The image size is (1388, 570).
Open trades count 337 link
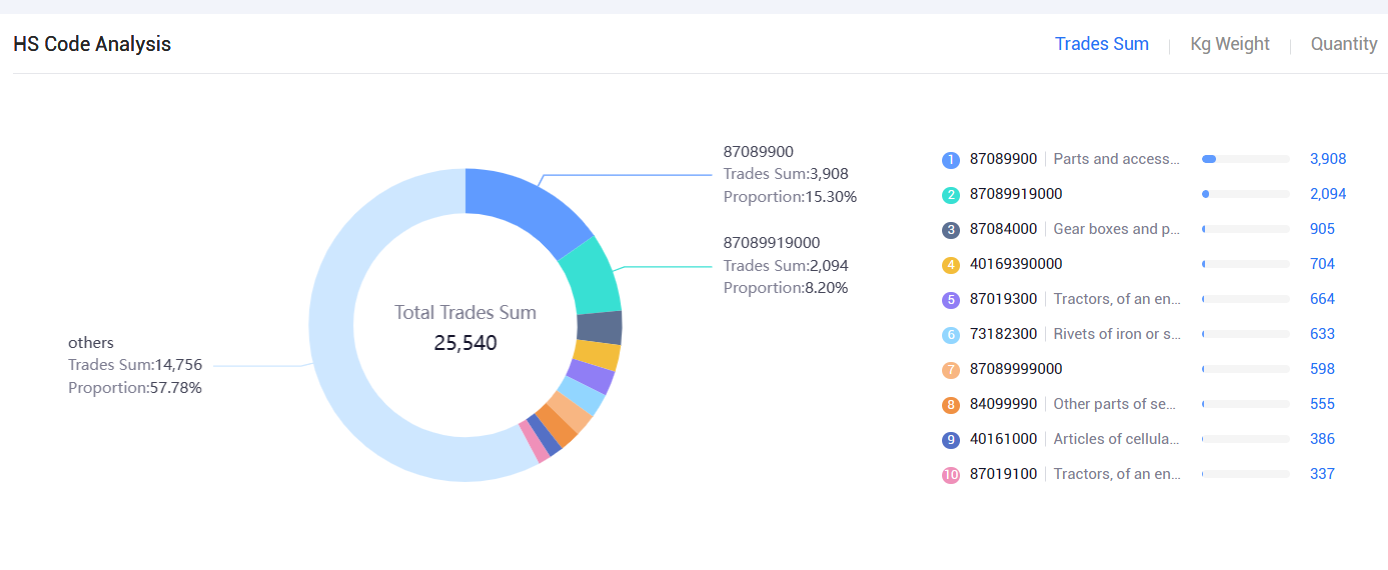coord(1322,474)
